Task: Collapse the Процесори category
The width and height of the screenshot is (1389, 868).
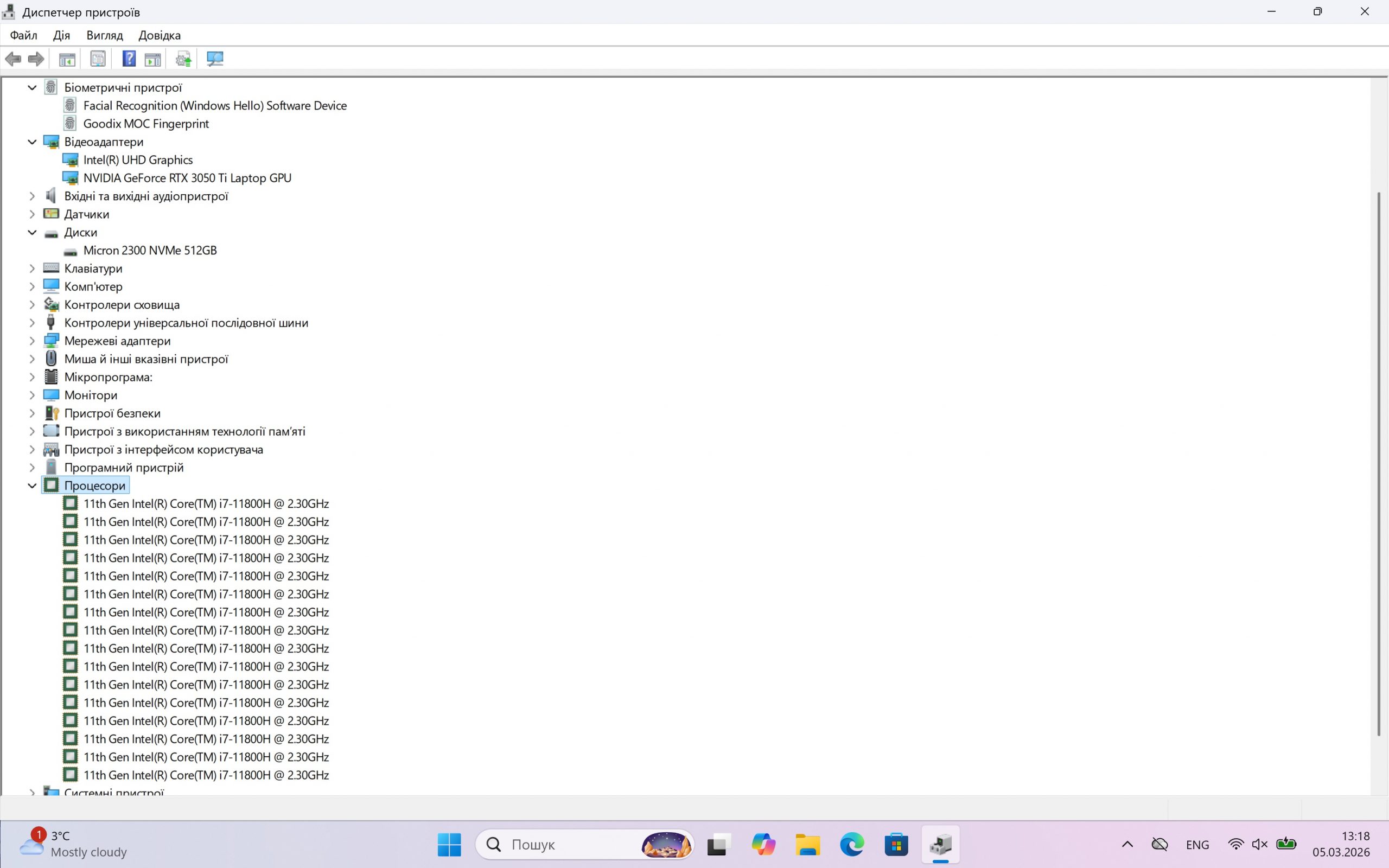Action: point(32,486)
